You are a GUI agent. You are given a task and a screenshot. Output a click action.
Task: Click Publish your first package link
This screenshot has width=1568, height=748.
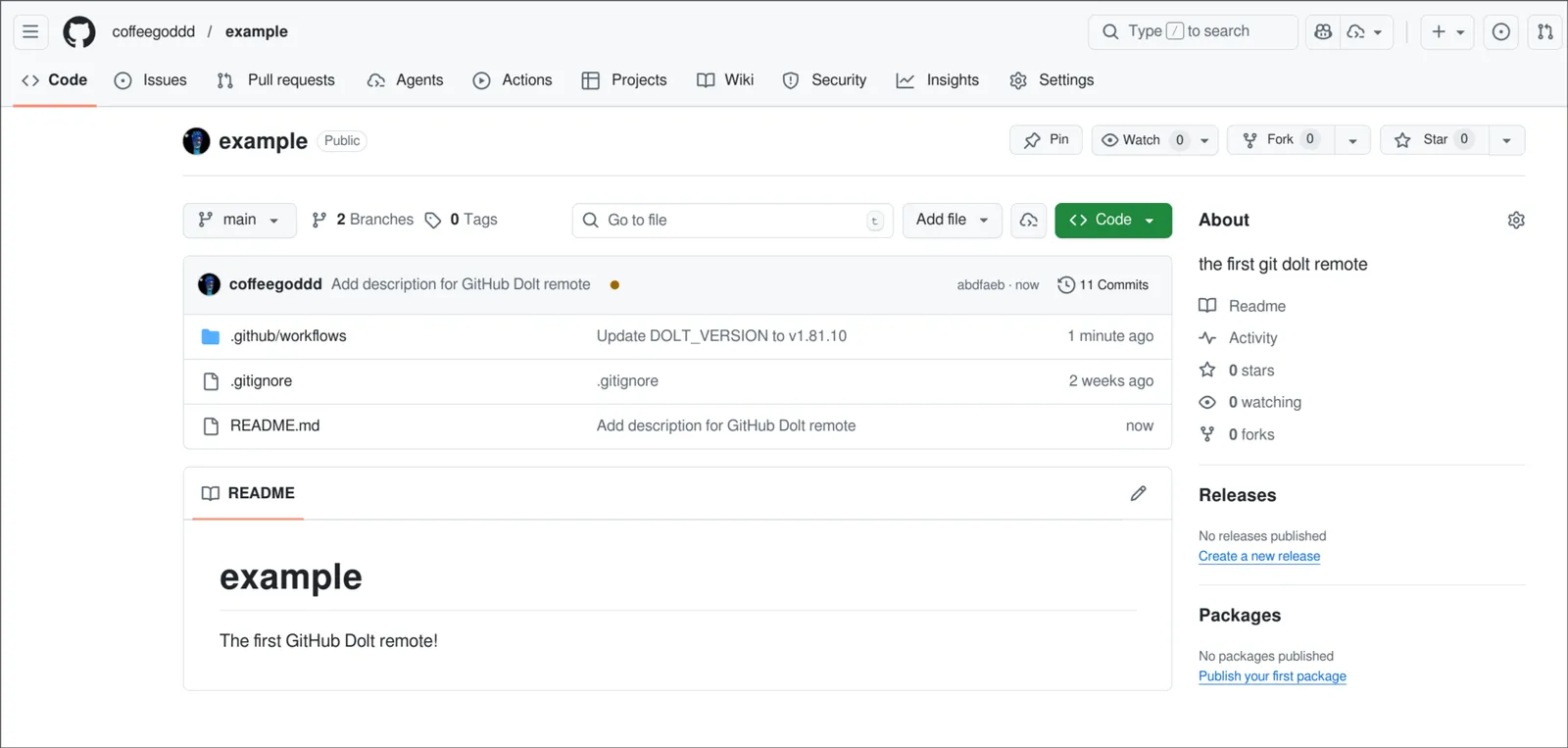tap(1272, 676)
